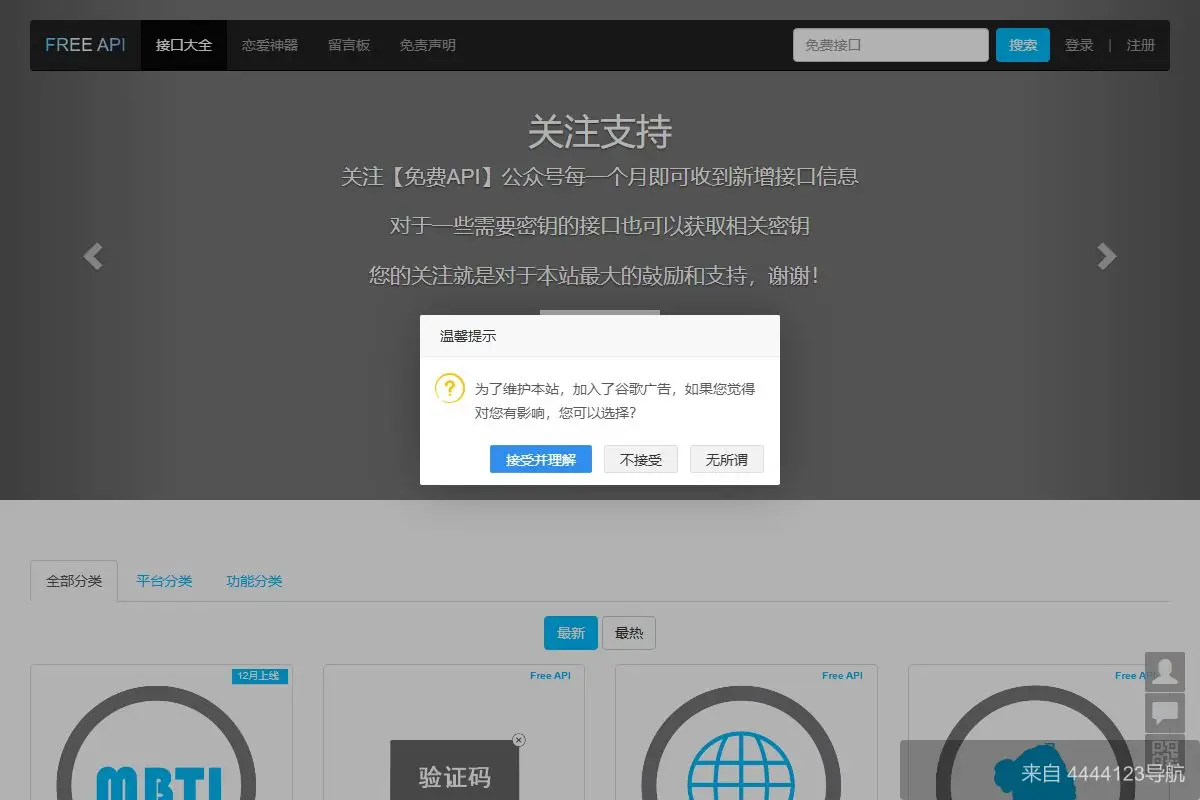Keep sorting on 最新
1200x800 pixels.
[570, 633]
